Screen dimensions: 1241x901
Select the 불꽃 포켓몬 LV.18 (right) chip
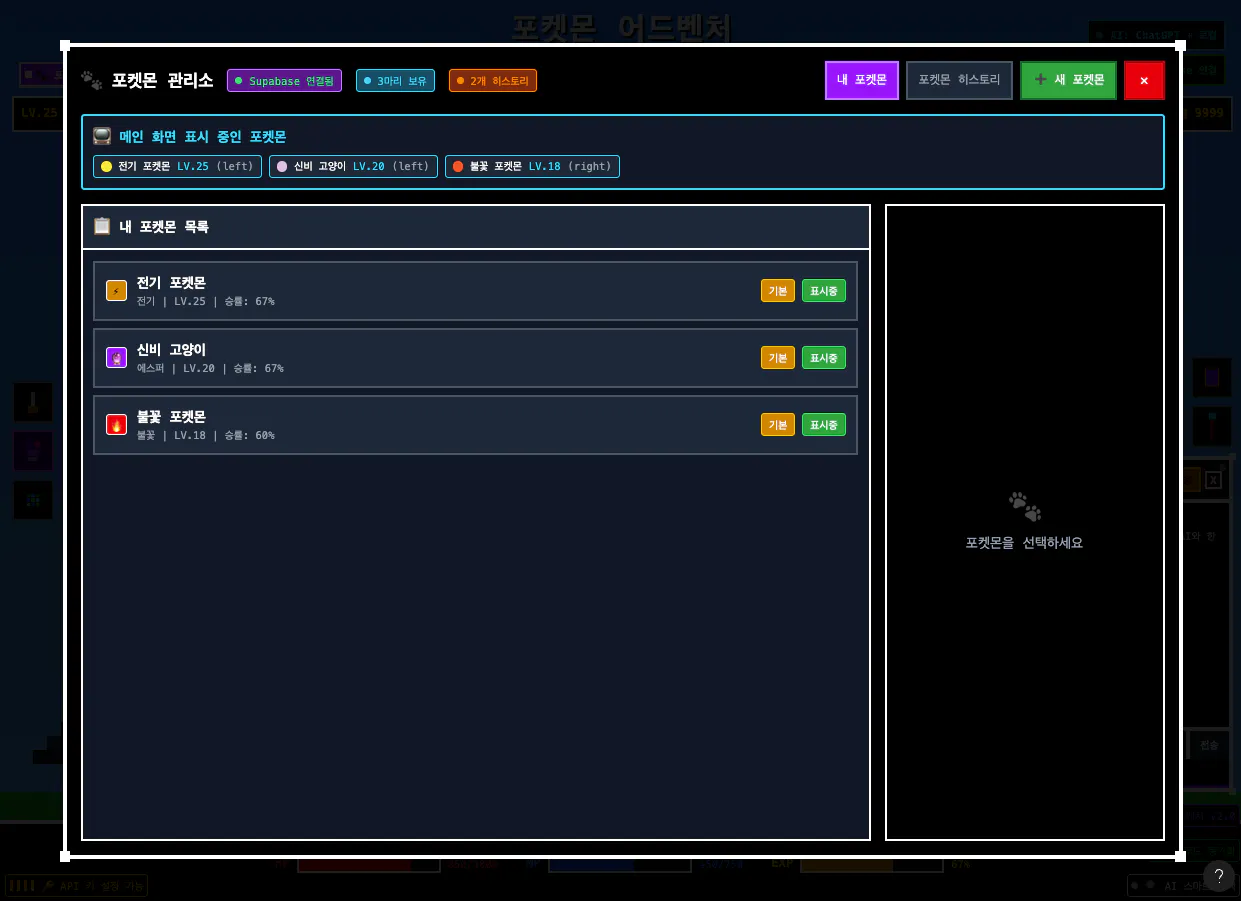532,166
